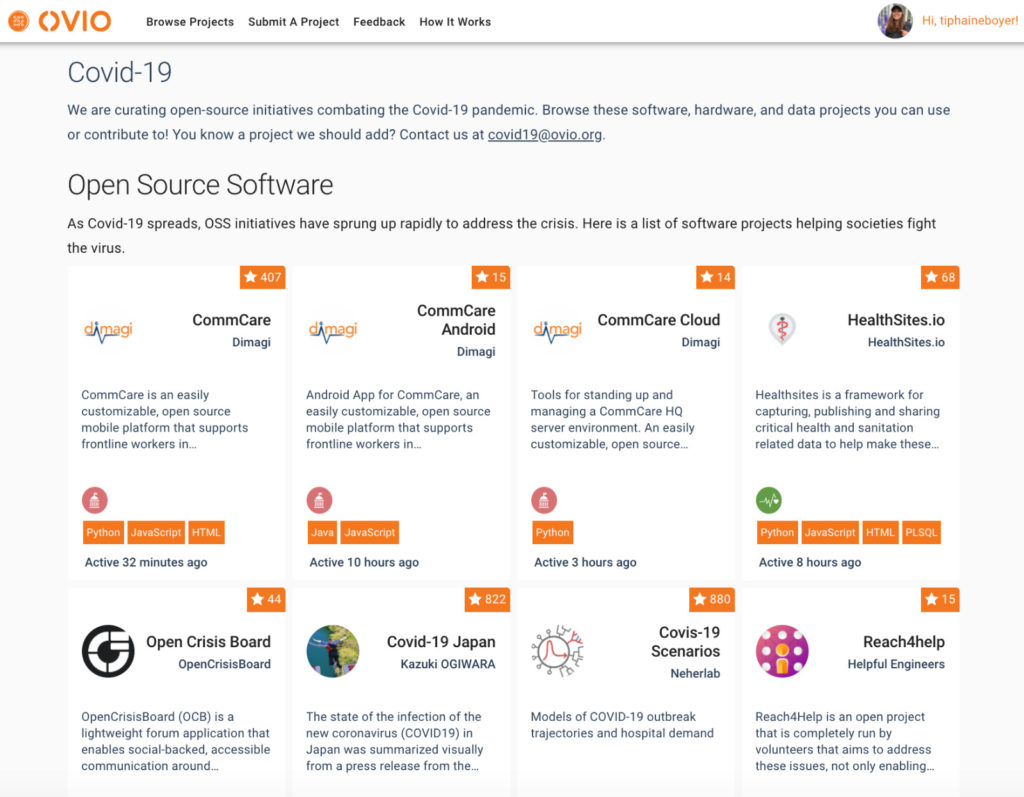Click the green health badge on HealthSites.io card
Screen dimensions: 1024x797
click(769, 500)
